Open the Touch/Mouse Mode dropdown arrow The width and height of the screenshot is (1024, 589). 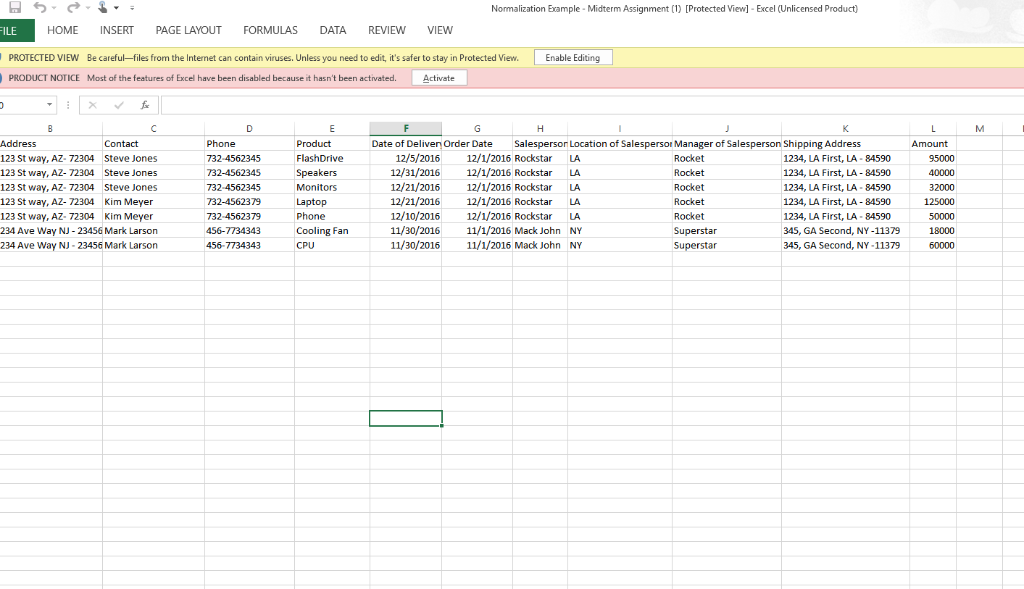pos(116,8)
